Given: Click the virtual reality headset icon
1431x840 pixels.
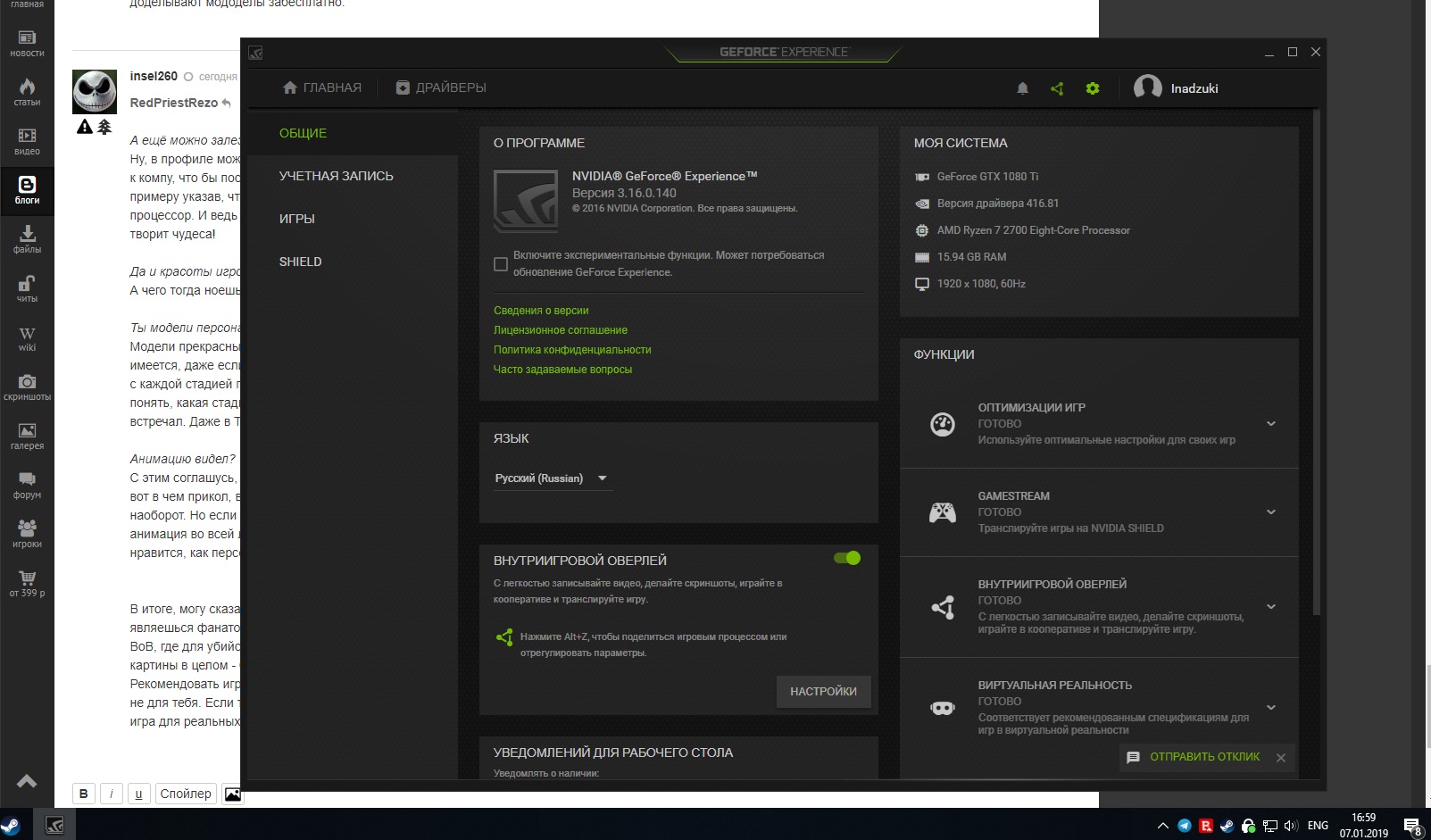Looking at the screenshot, I should click(943, 708).
